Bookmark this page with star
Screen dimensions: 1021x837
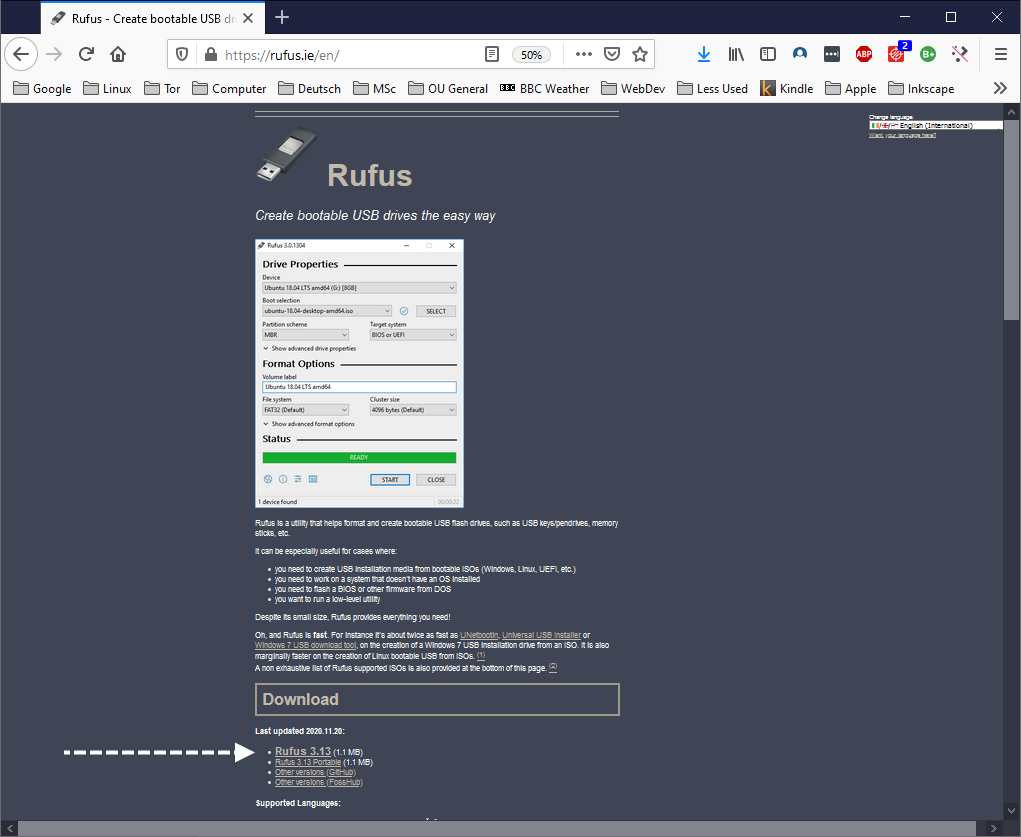pyautogui.click(x=640, y=55)
